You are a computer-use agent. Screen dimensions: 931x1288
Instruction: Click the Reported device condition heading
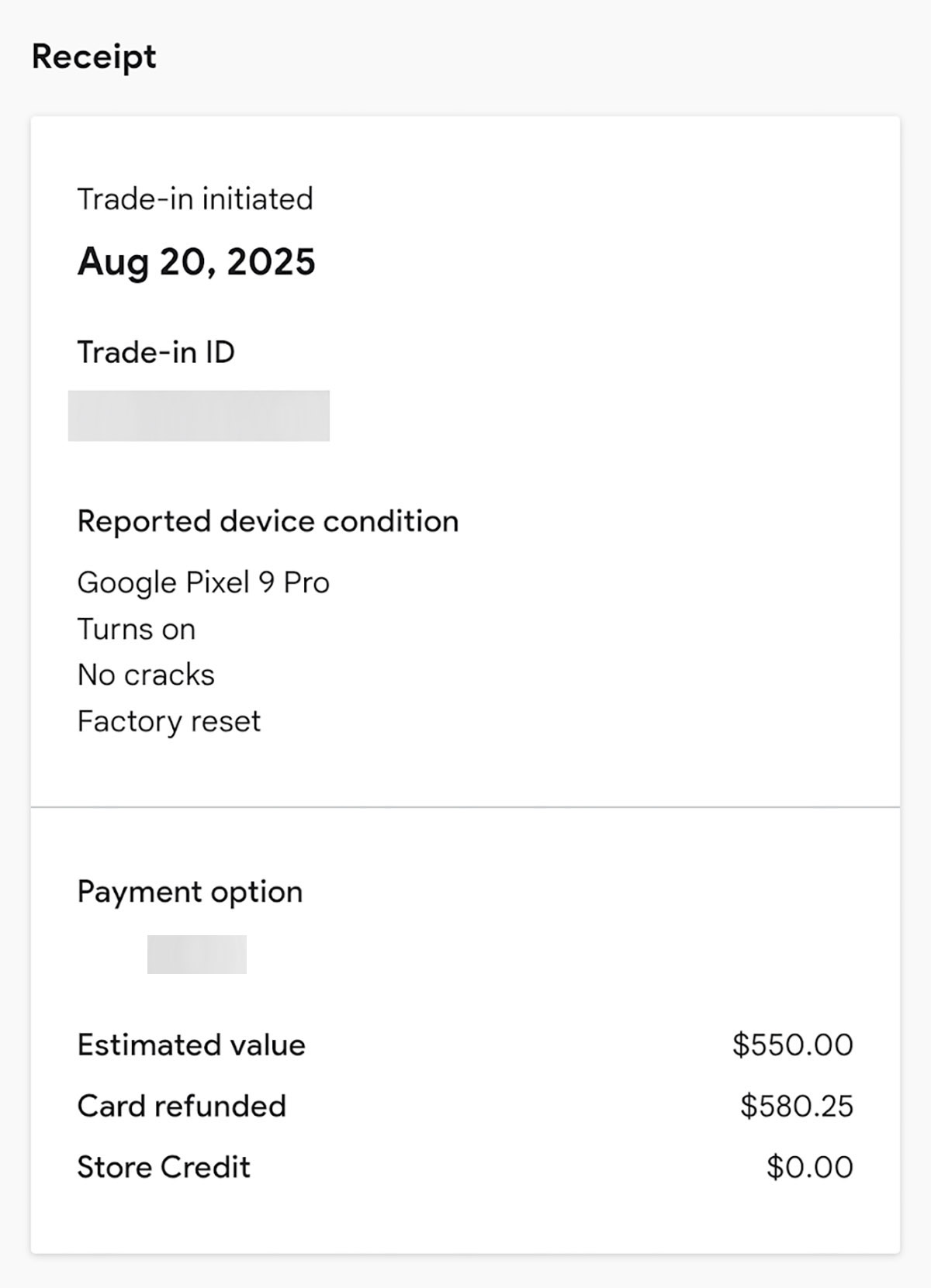268,521
